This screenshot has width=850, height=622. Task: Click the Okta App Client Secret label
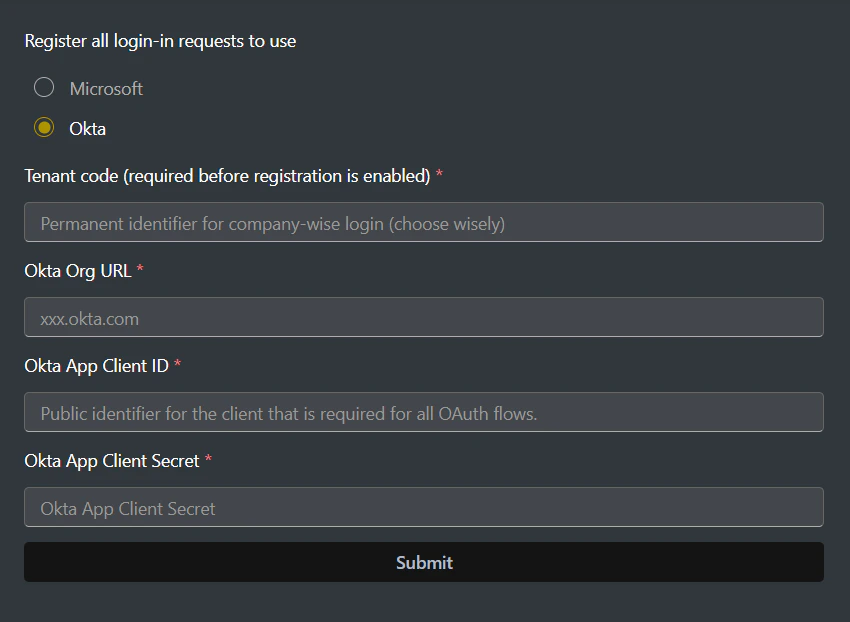pos(112,460)
